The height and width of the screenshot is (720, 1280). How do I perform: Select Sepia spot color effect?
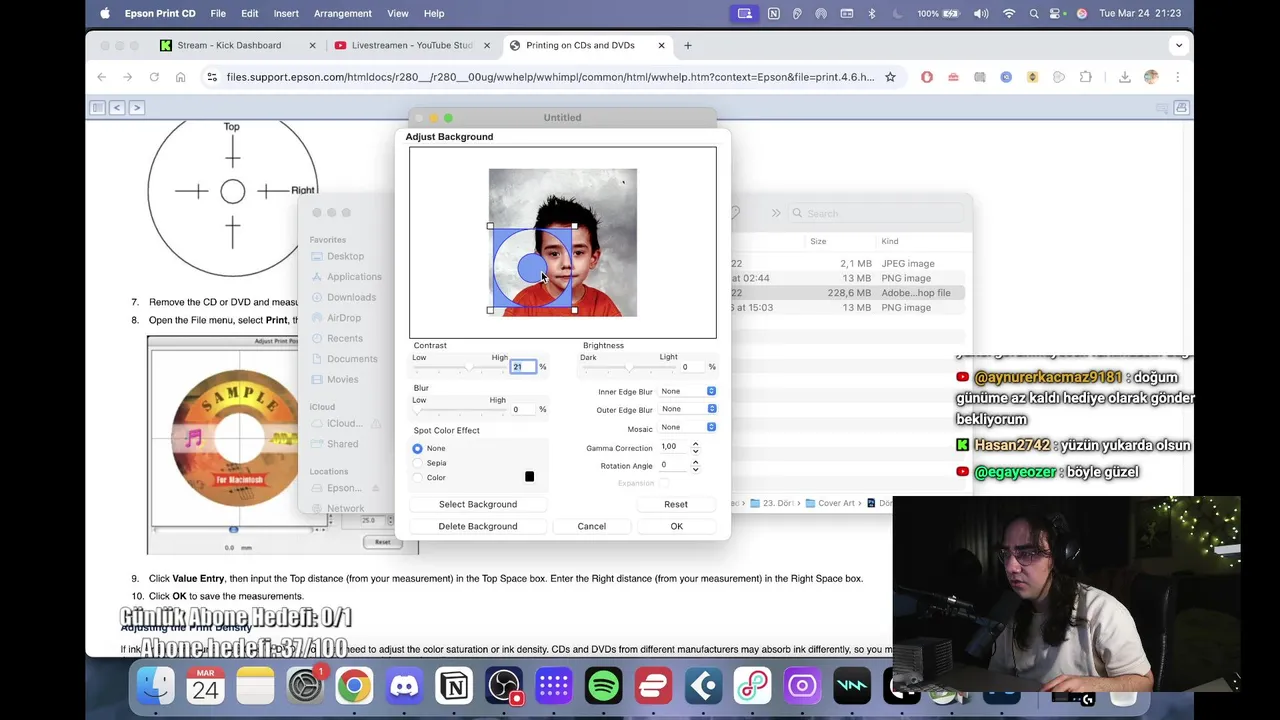point(418,463)
